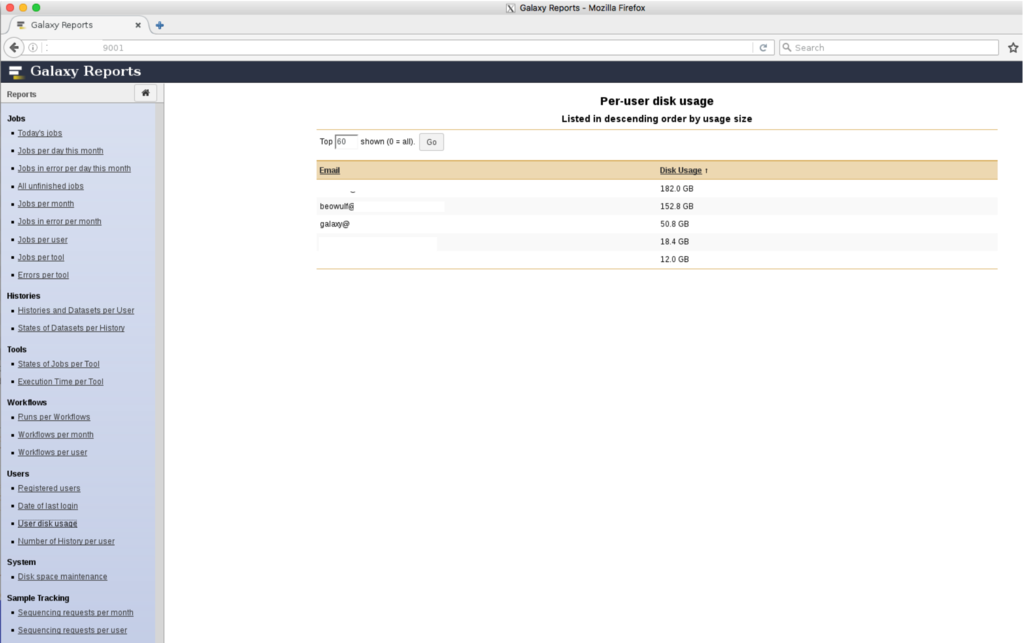Open Jobs per day this month
This screenshot has width=1023, height=643.
tap(60, 151)
